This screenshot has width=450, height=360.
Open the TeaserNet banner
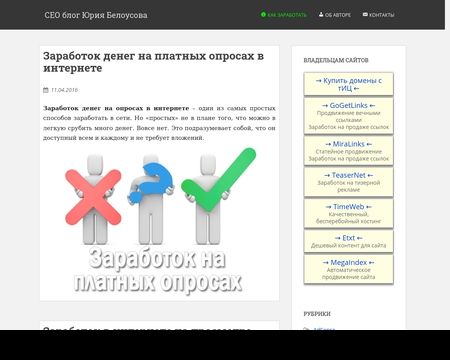pos(348,182)
